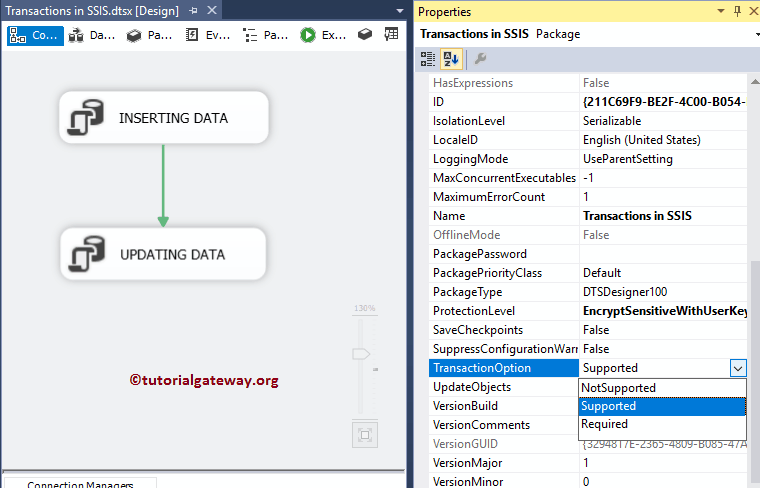Adjust the designer zoom slider handle
Screen dimensions: 760x488
click(361, 354)
